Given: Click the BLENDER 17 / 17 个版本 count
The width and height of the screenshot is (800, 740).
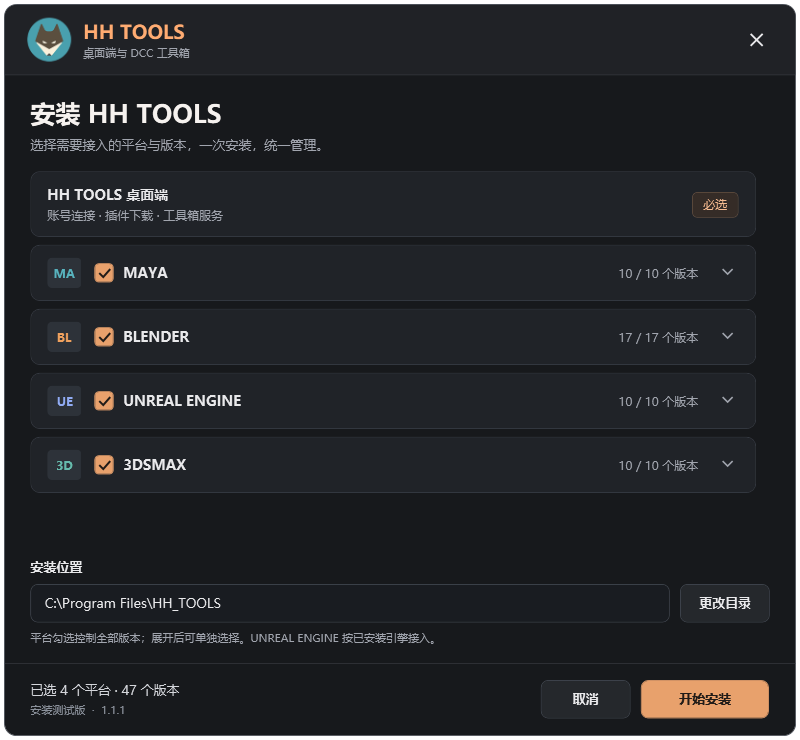Looking at the screenshot, I should 658,337.
